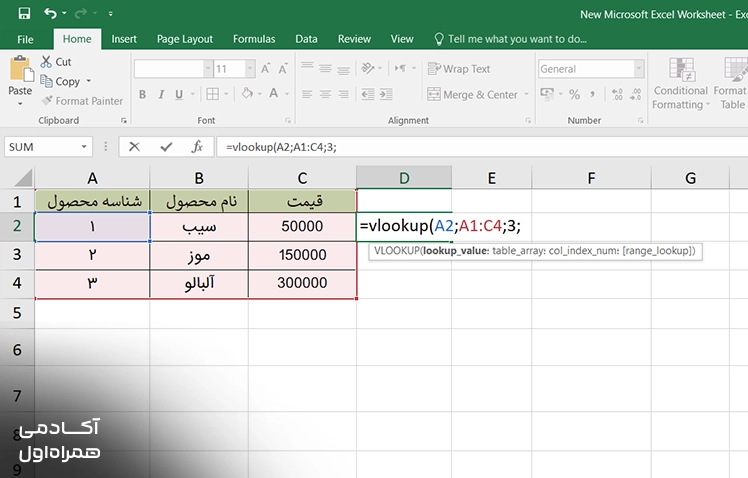Screen dimensions: 748x478
Task: Click Middle Align icon
Action: click(325, 69)
